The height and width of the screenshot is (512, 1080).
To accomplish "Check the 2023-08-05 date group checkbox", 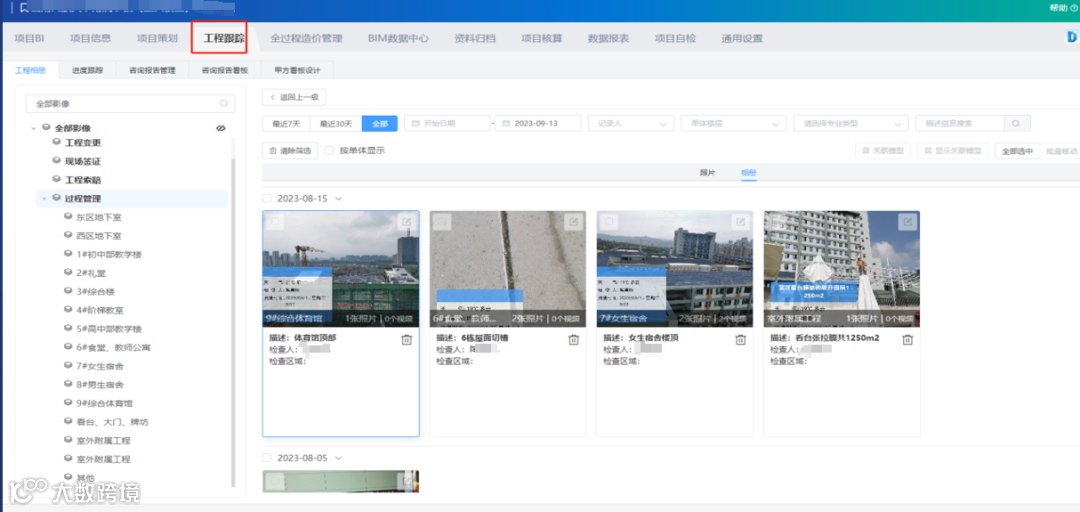I will click(x=267, y=458).
